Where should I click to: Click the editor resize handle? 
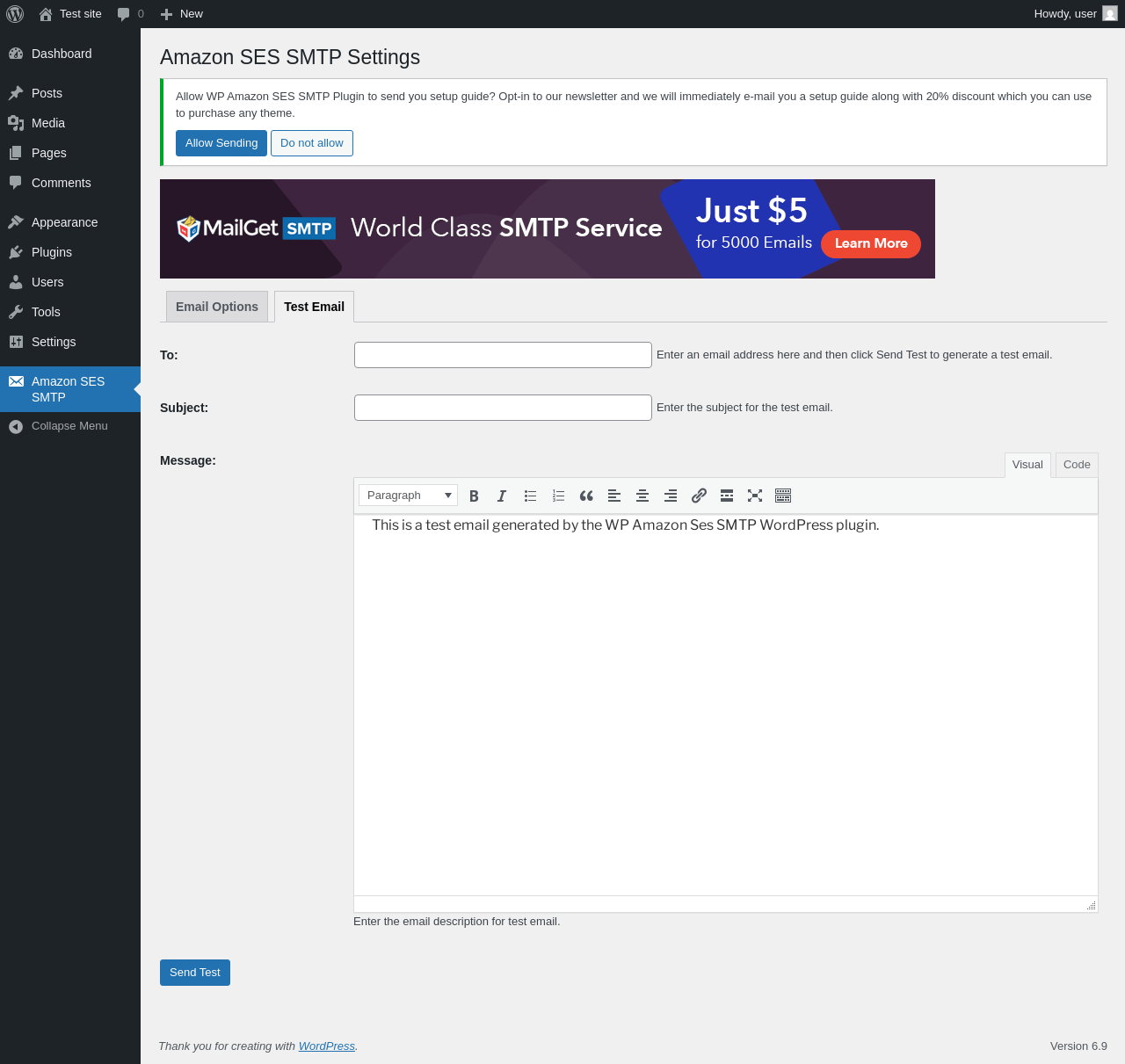tap(1091, 905)
